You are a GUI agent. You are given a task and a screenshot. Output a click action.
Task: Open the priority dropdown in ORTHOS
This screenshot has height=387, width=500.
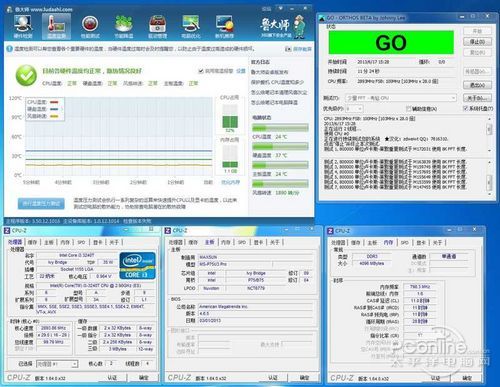(x=354, y=109)
